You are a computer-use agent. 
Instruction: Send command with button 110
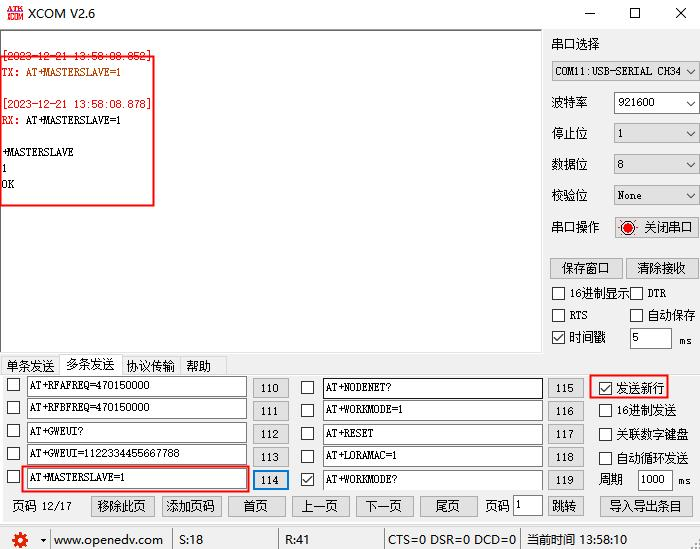[271, 388]
